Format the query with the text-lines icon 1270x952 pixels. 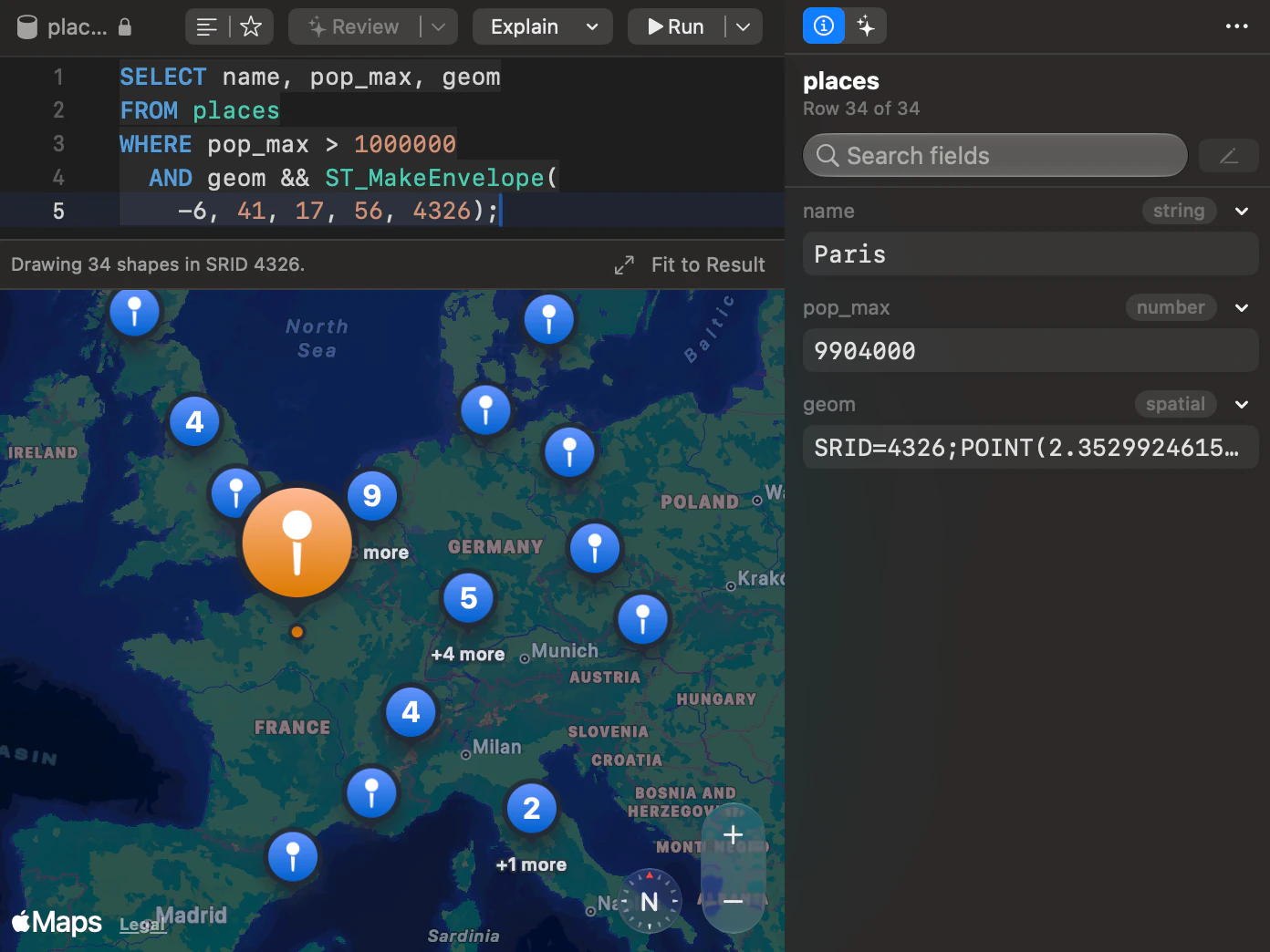pos(207,27)
